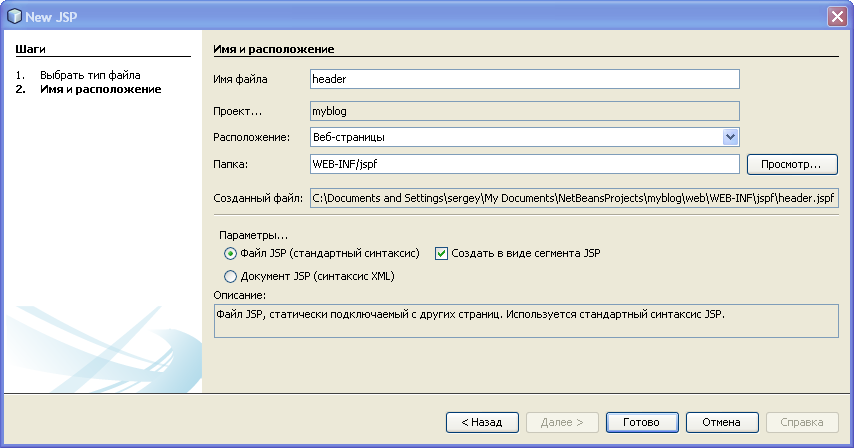Open the 'Расположение' dropdown arrow

point(730,137)
